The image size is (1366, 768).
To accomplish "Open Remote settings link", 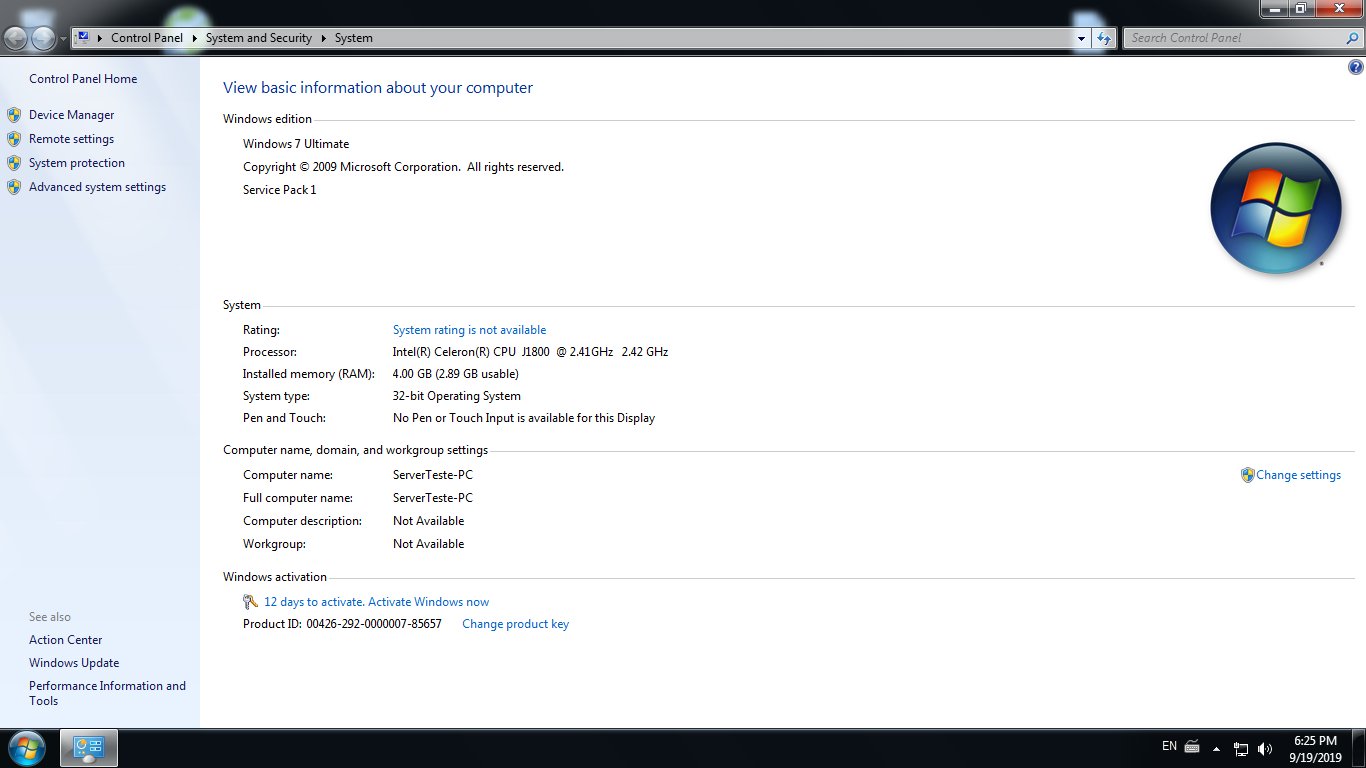I will pos(71,139).
